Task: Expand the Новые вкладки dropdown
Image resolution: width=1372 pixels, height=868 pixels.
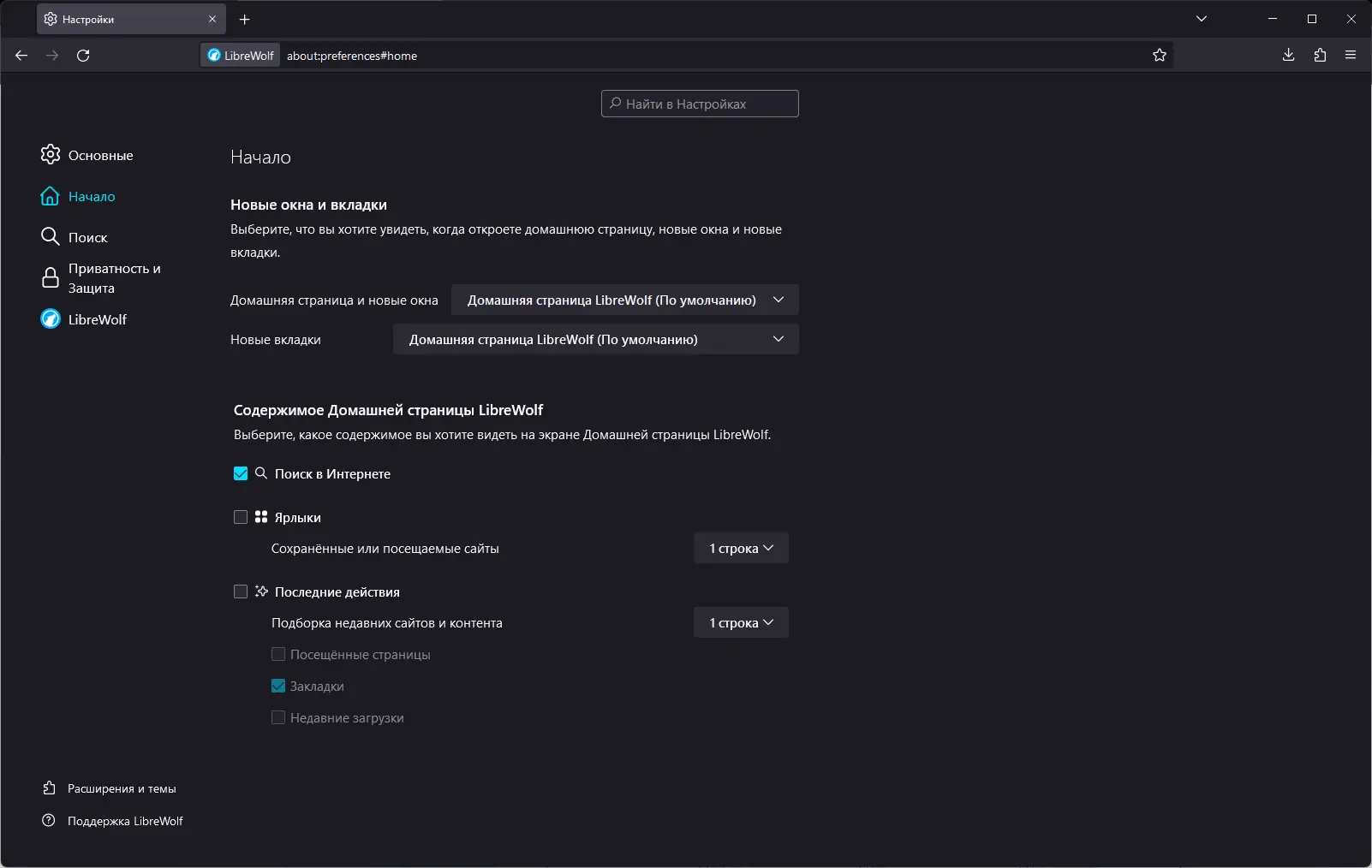Action: tap(595, 340)
